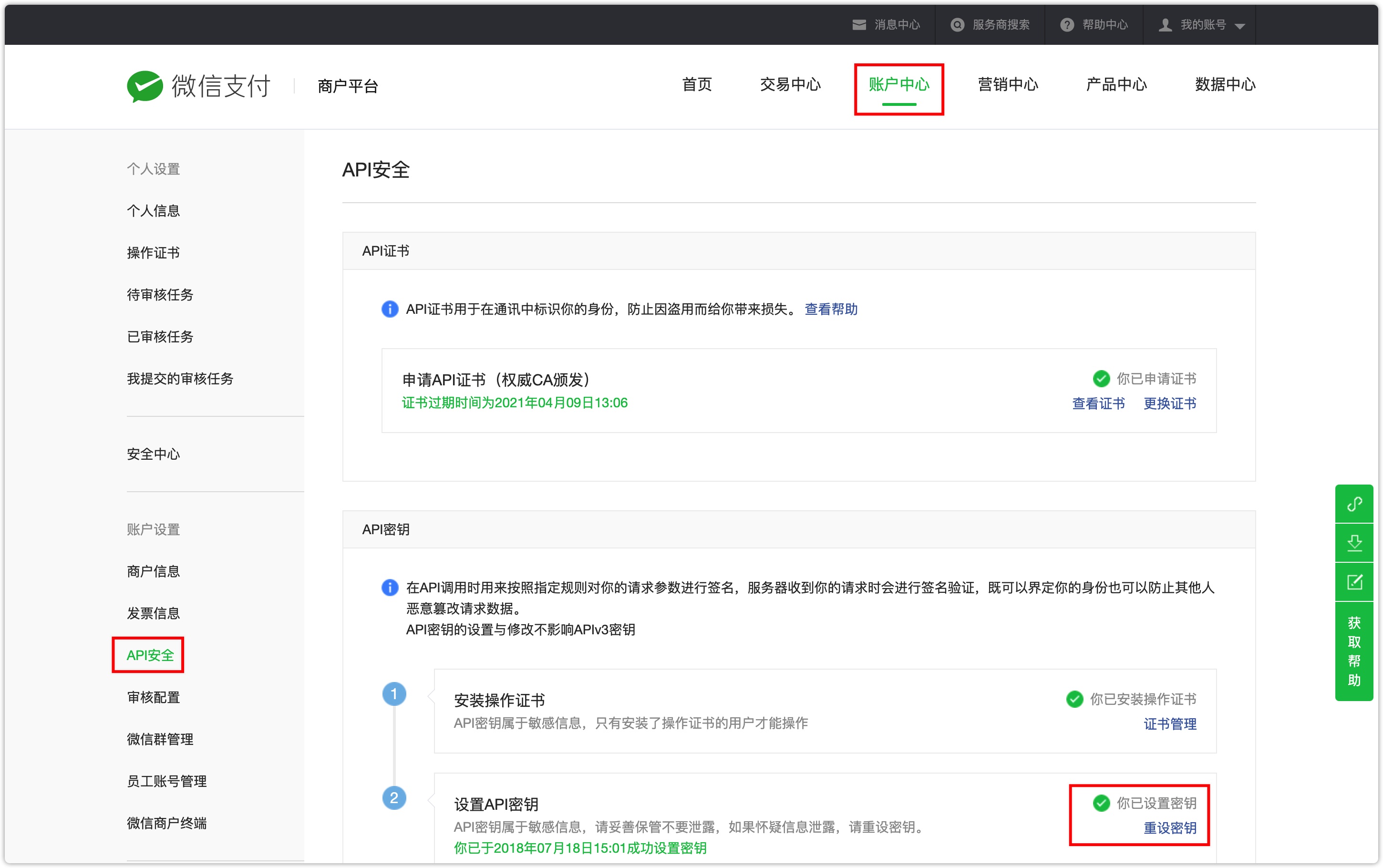Open 微信商户终端 in the sidebar
Viewport: 1383px width, 868px height.
pos(166,823)
